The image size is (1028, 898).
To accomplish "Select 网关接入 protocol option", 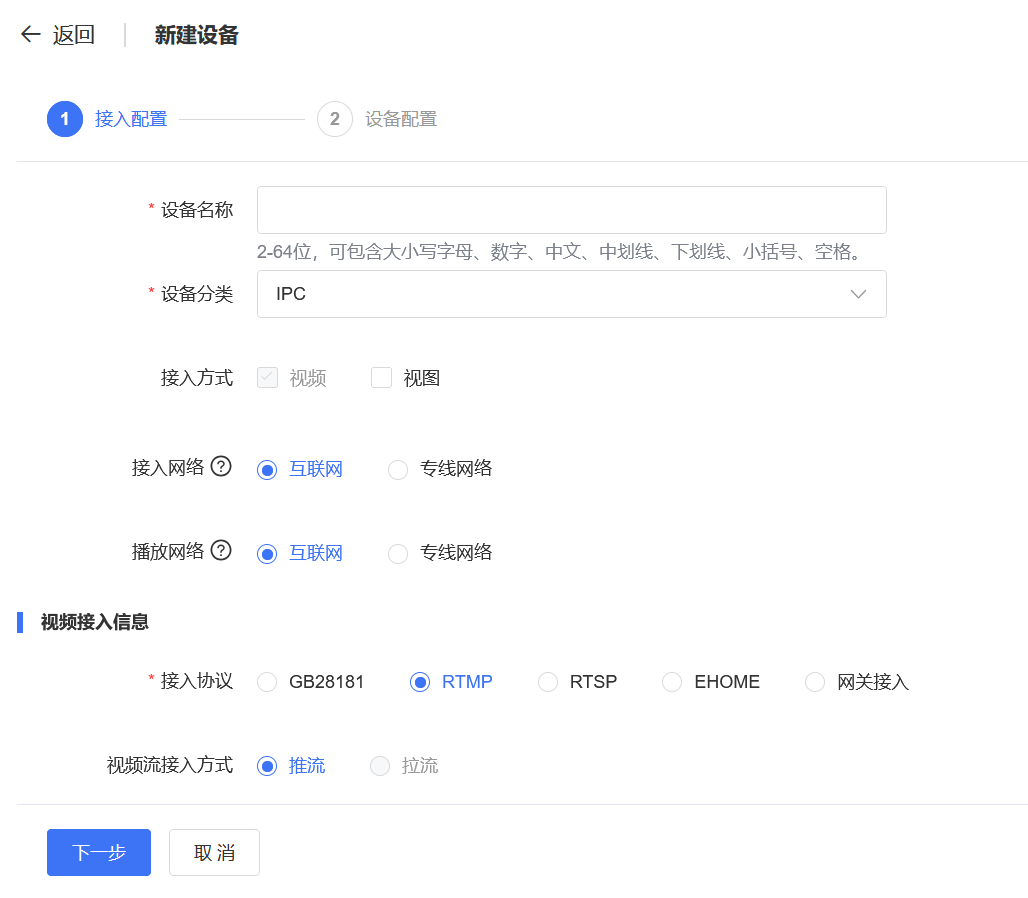I will click(x=815, y=682).
